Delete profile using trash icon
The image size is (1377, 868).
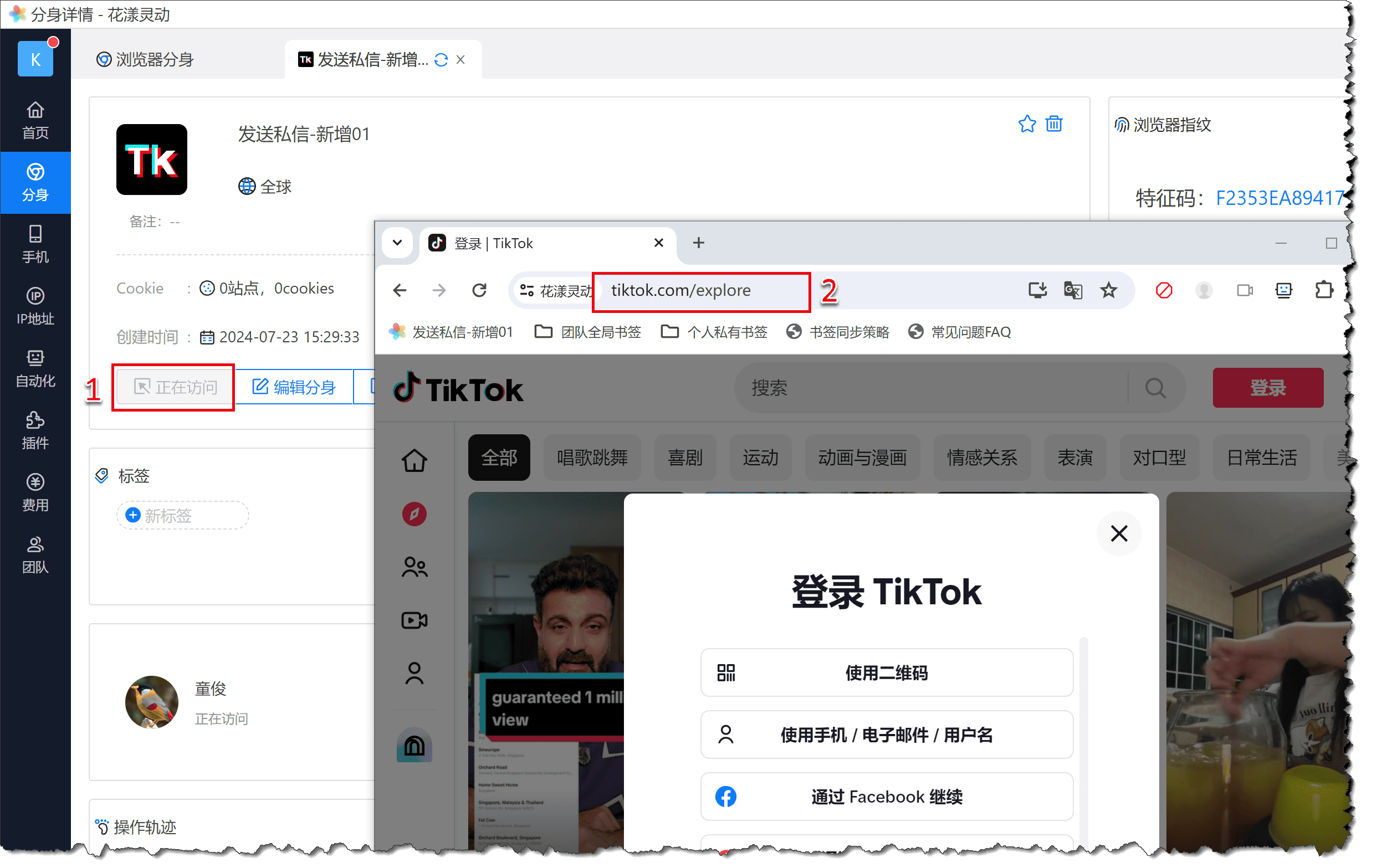[1054, 124]
